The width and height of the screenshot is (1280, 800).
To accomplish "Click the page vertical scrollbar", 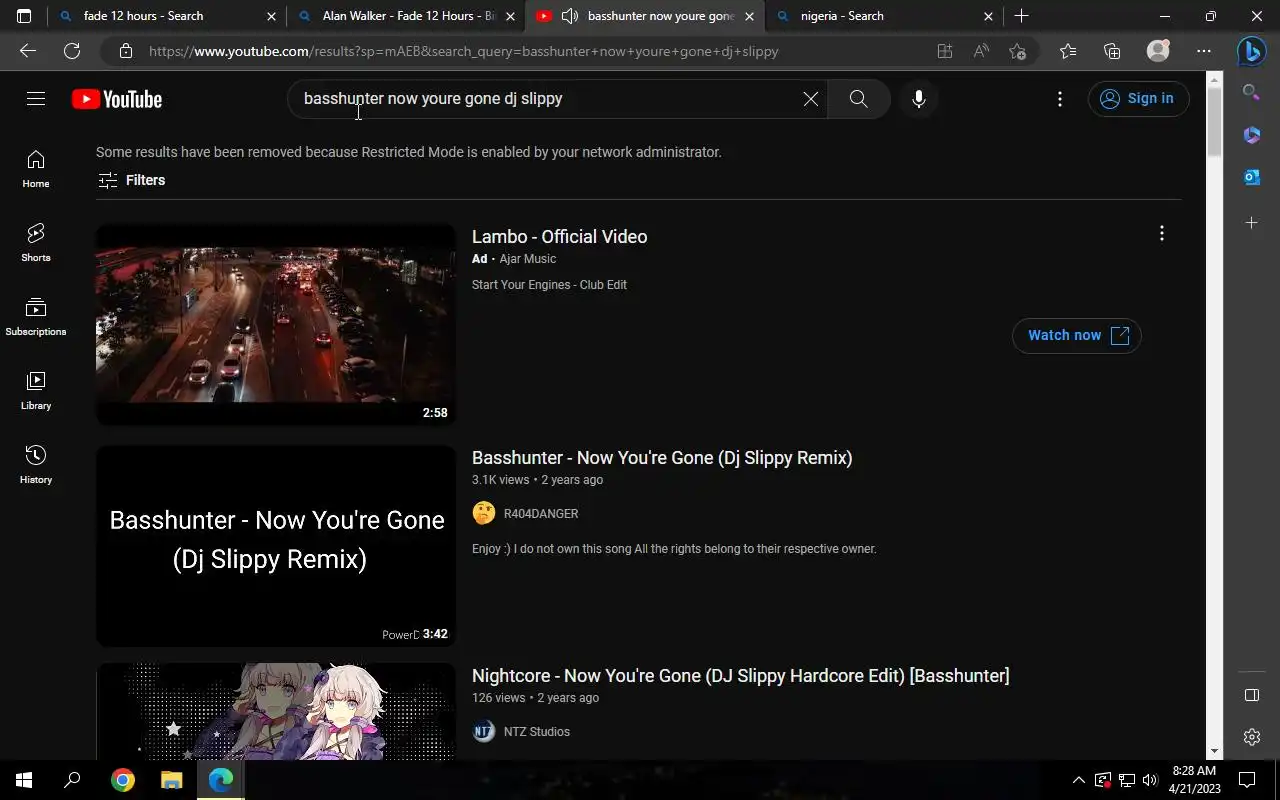I will click(x=1215, y=121).
